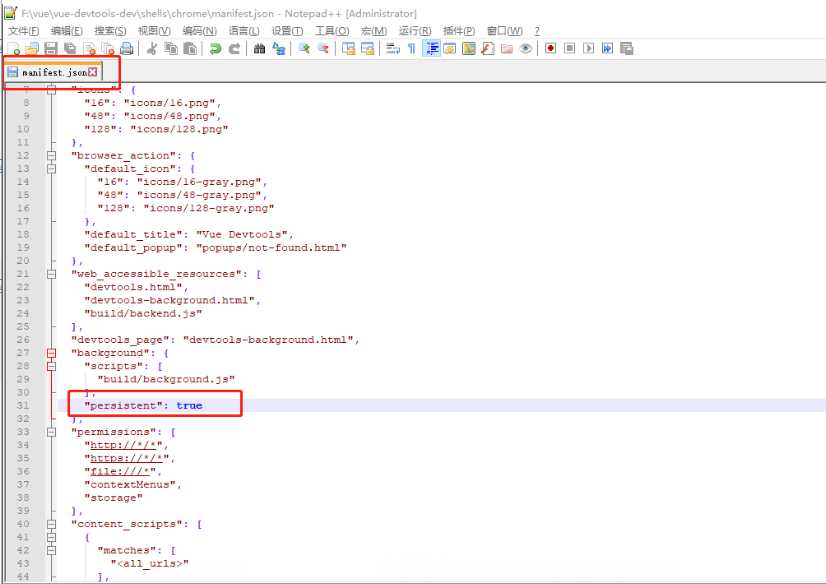826x584 pixels.
Task: Click the Open file folder icon
Action: (32, 49)
